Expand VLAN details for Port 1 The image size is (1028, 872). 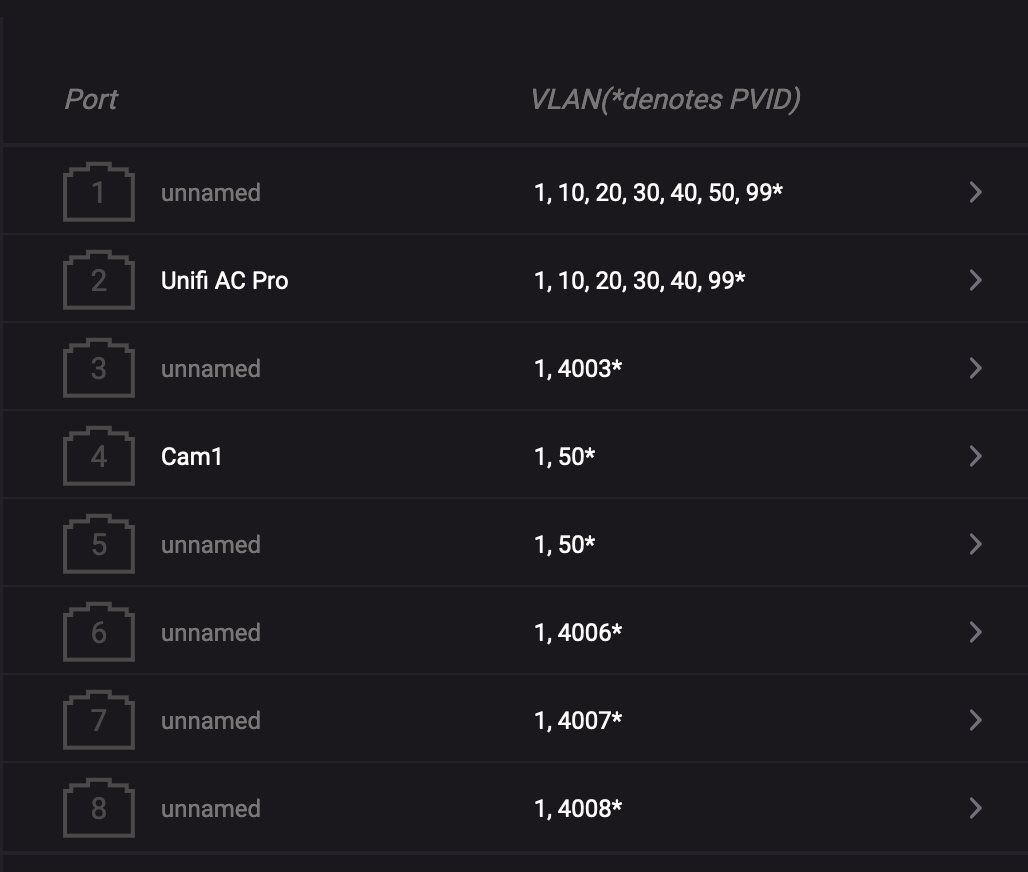pos(975,192)
